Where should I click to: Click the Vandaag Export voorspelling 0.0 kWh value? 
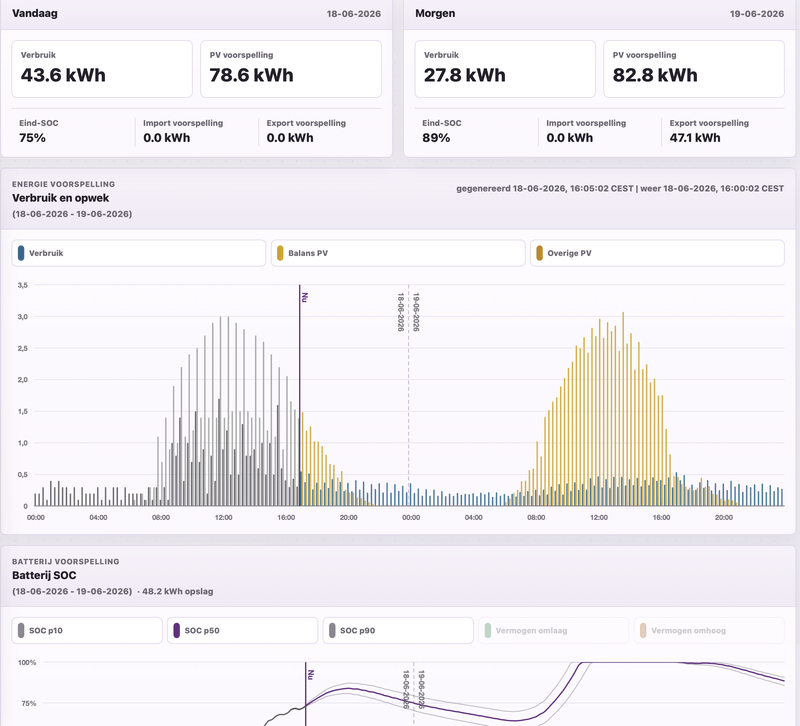[x=290, y=138]
